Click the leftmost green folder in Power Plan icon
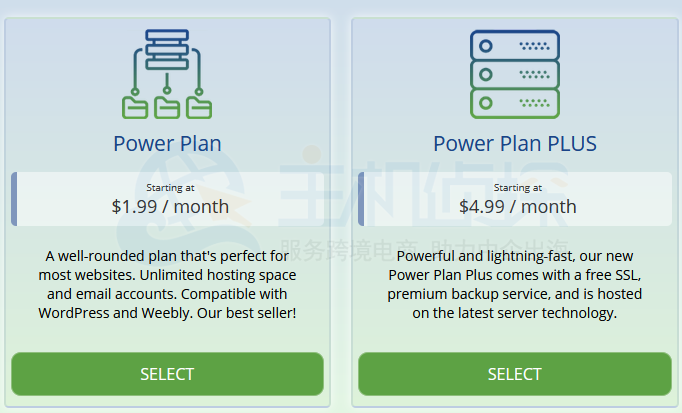Image resolution: width=682 pixels, height=413 pixels. (135, 105)
